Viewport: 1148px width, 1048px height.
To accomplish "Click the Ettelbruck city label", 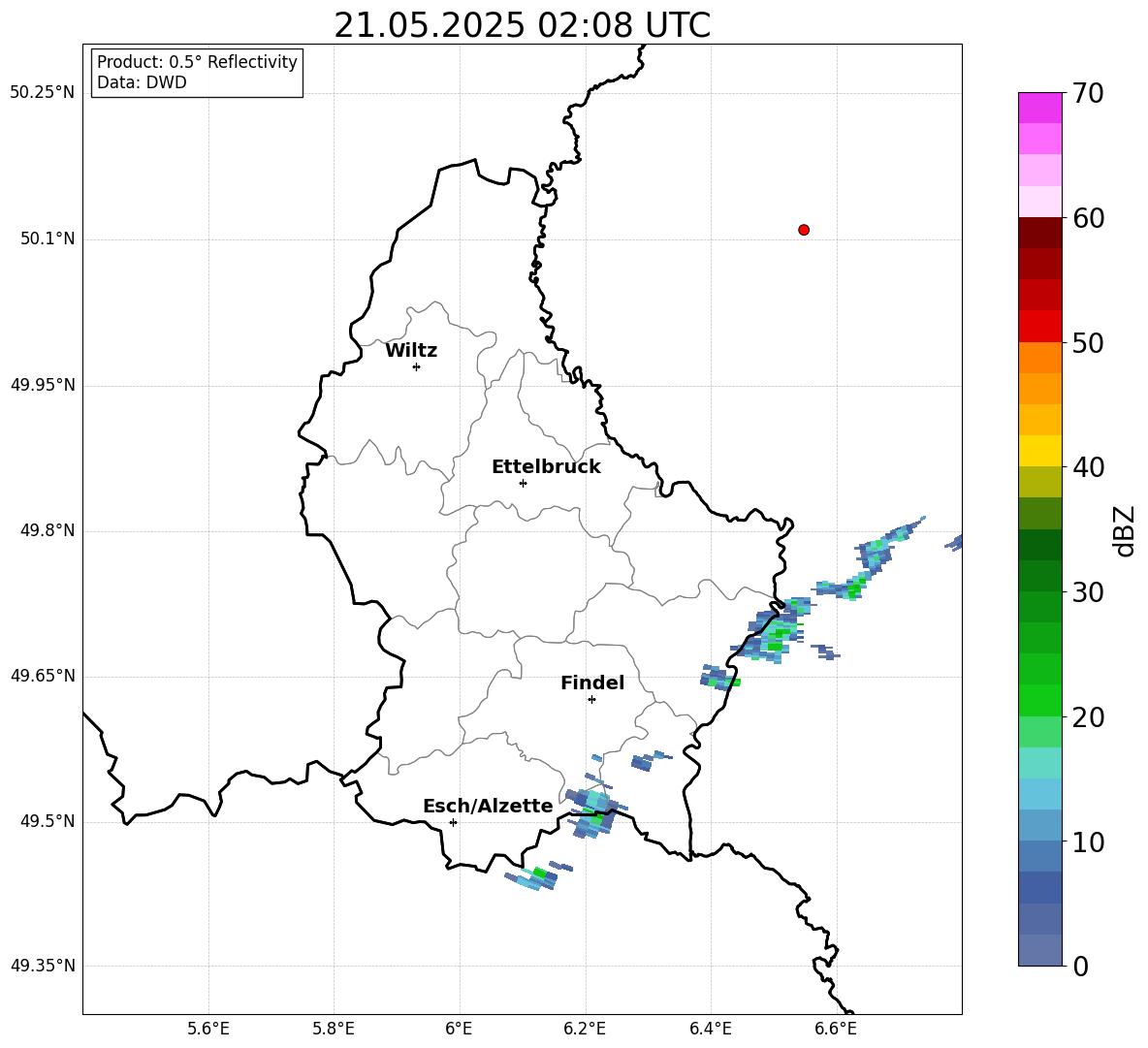I will [546, 467].
